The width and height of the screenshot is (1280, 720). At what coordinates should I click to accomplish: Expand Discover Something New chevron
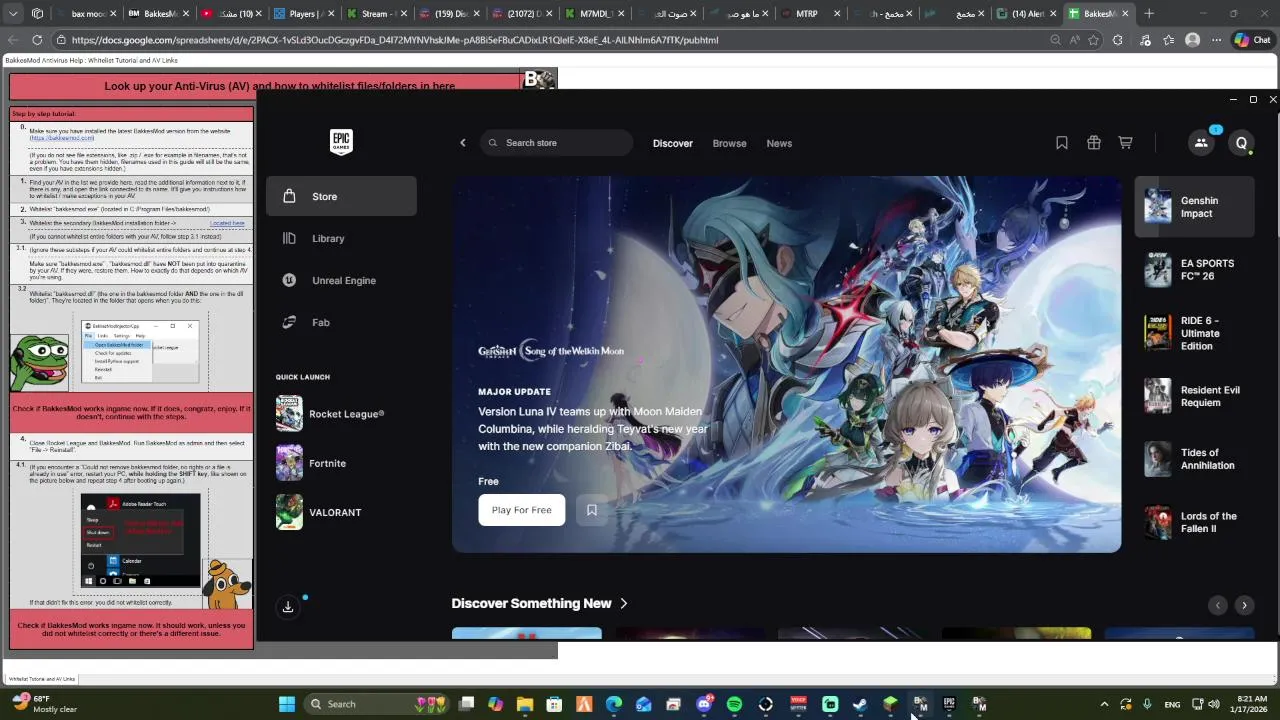point(624,603)
